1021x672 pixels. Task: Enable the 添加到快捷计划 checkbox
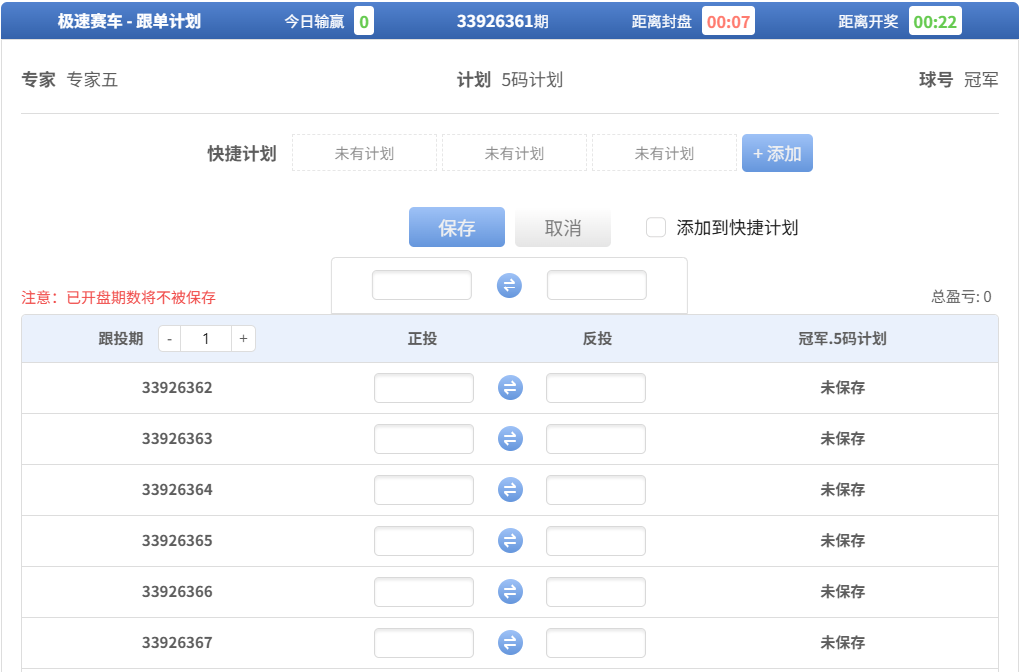(656, 227)
